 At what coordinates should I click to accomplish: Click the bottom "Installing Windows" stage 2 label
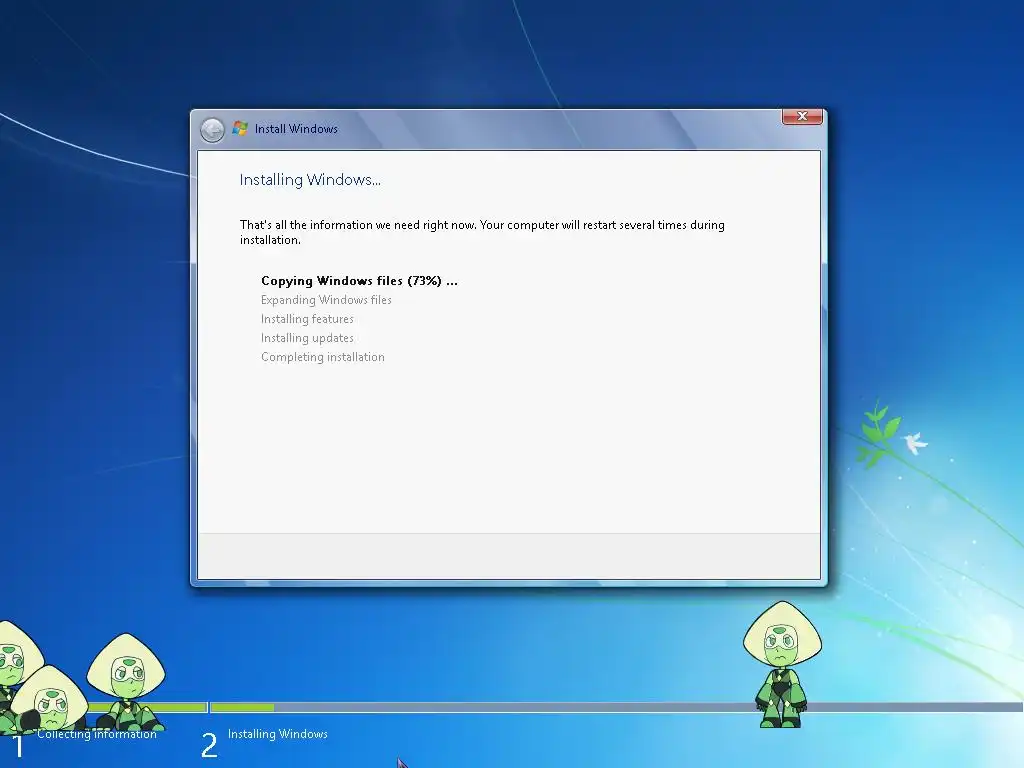pyautogui.click(x=278, y=734)
